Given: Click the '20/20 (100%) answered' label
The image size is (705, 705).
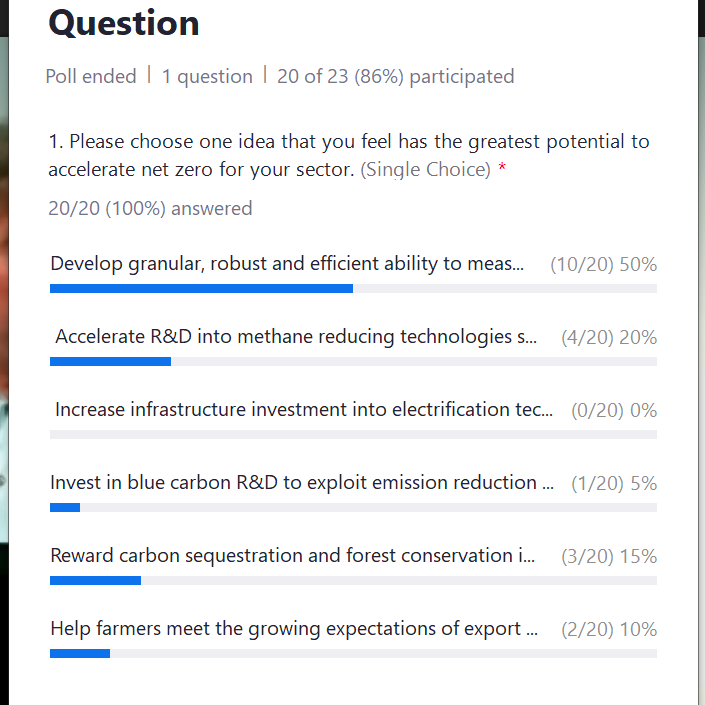Looking at the screenshot, I should point(150,209).
